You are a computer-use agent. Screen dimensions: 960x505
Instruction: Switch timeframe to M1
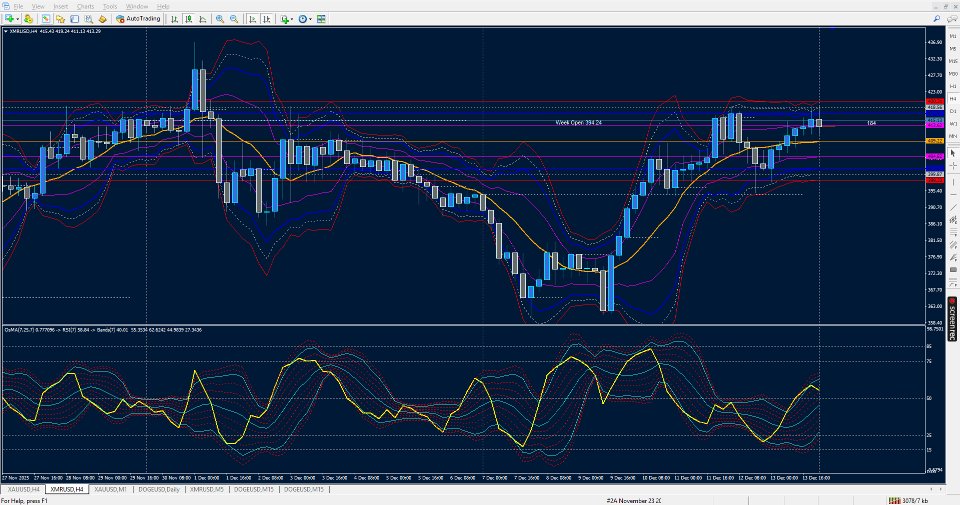[953, 36]
